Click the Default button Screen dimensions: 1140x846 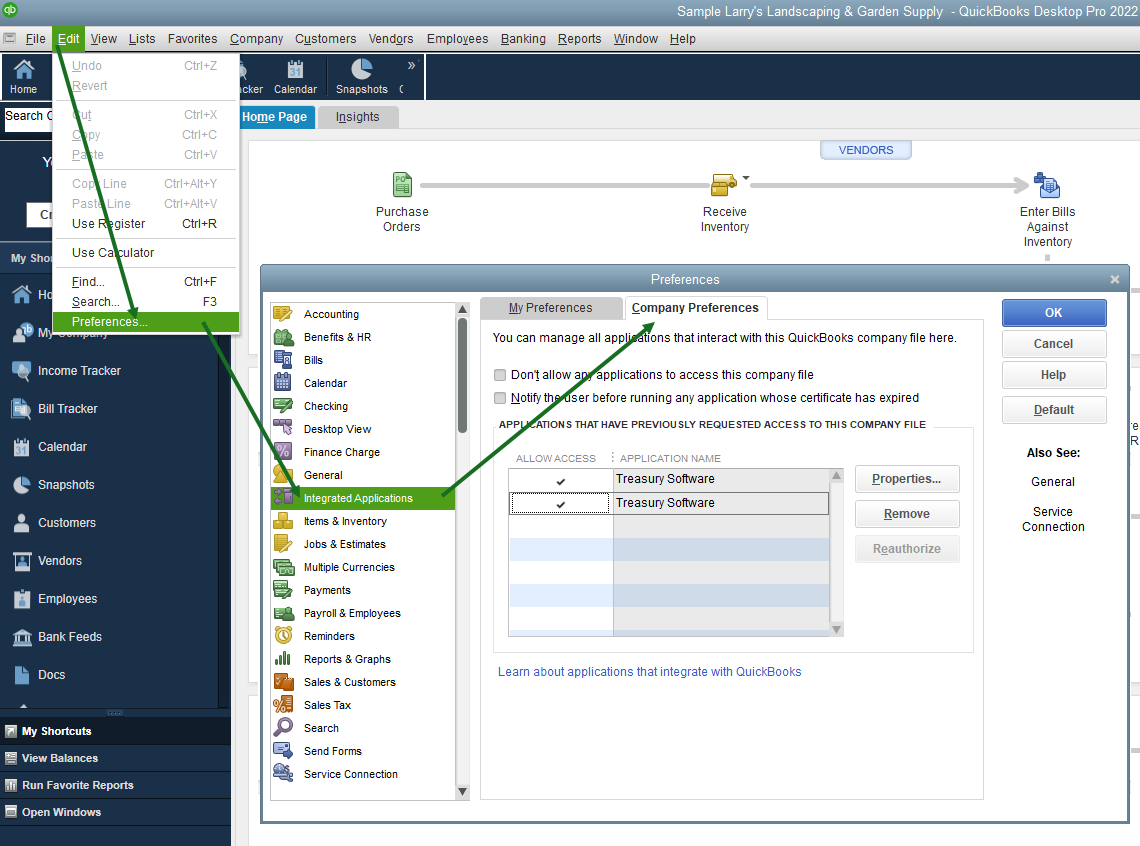(1053, 410)
